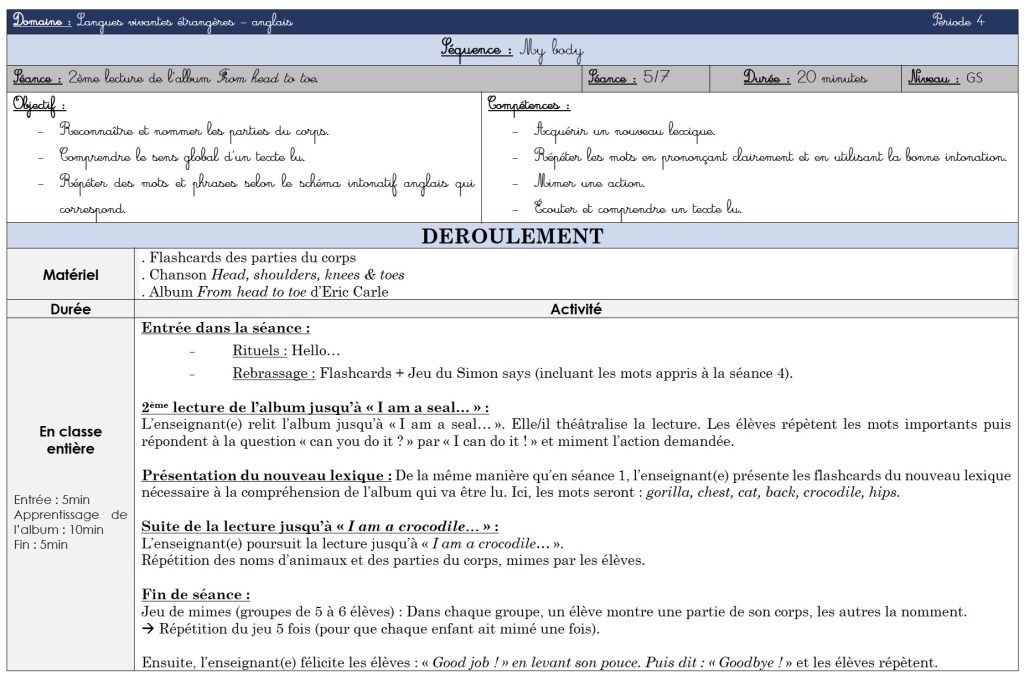The height and width of the screenshot is (675, 1024).
Task: Click the "Niveau : GS" cell
Action: (946, 78)
